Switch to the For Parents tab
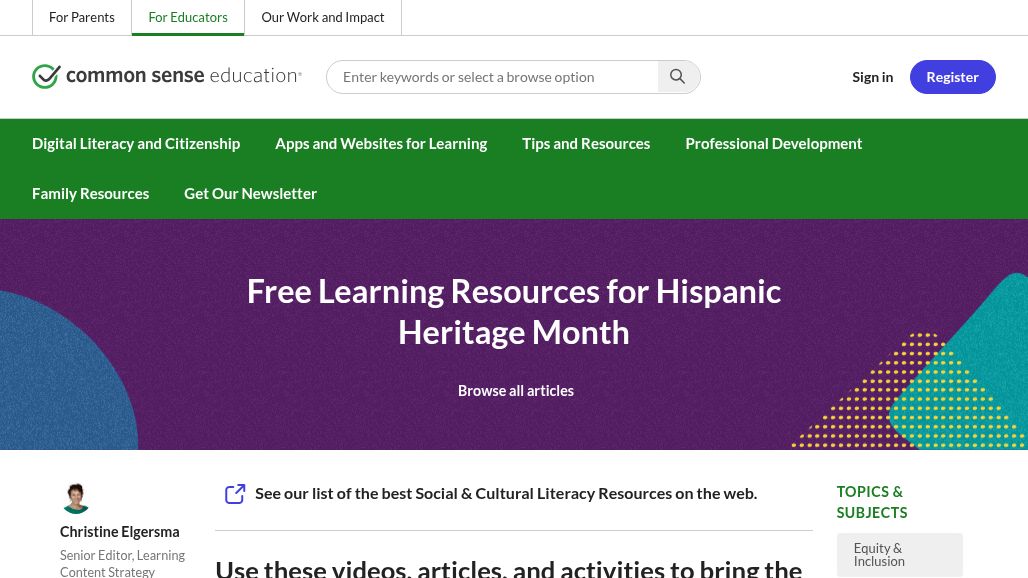The width and height of the screenshot is (1028, 578). (x=82, y=17)
